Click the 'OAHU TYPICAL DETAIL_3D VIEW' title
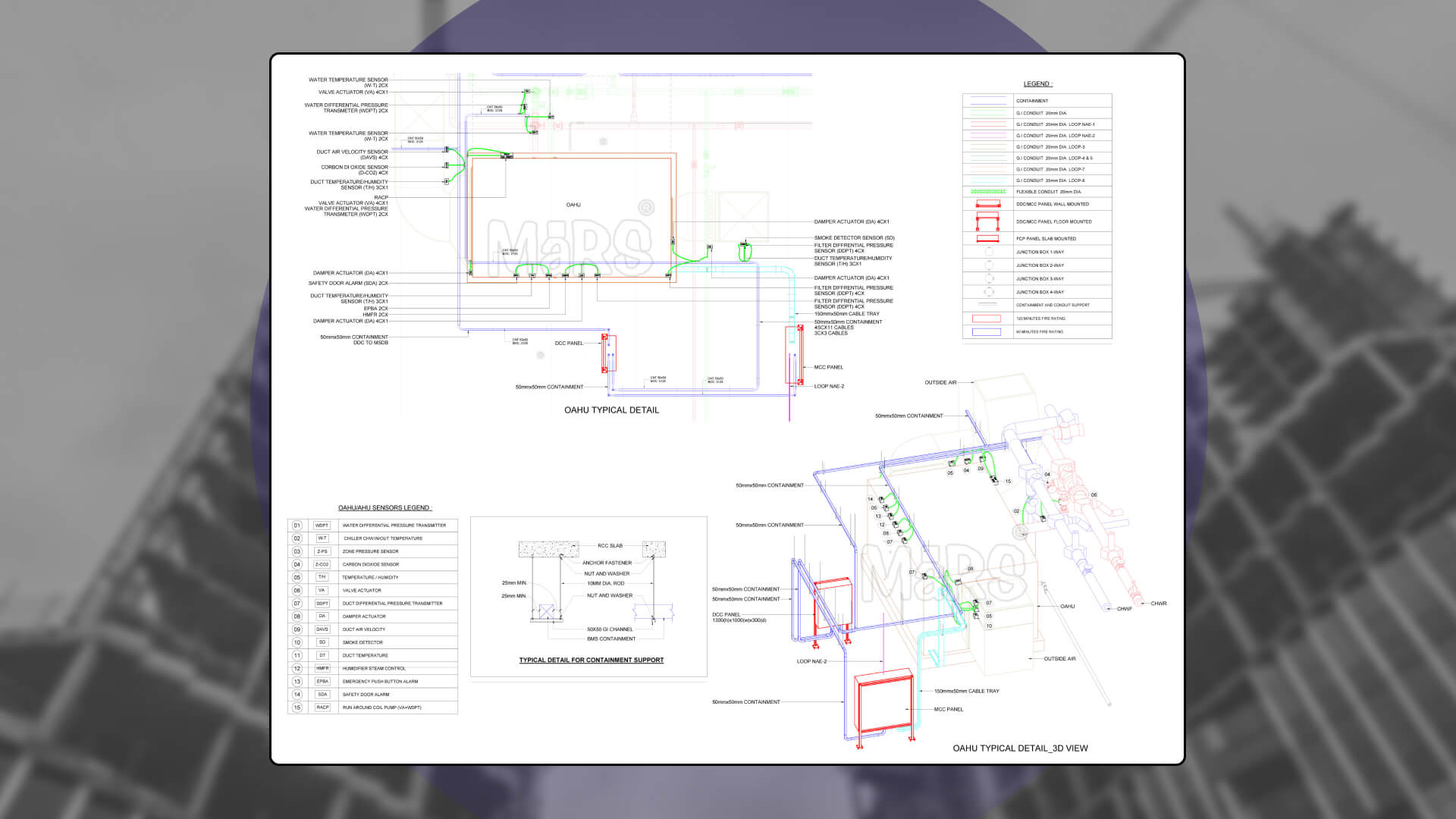1456x819 pixels. (1020, 748)
